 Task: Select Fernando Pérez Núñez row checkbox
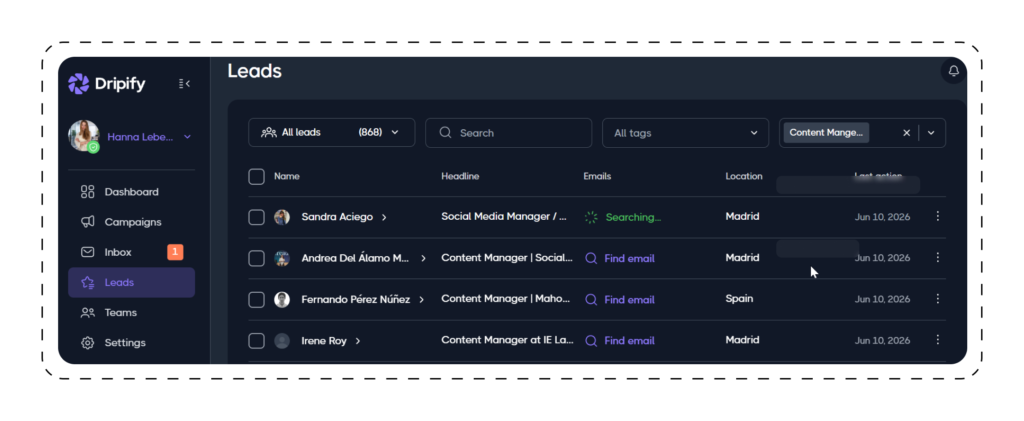coord(257,300)
